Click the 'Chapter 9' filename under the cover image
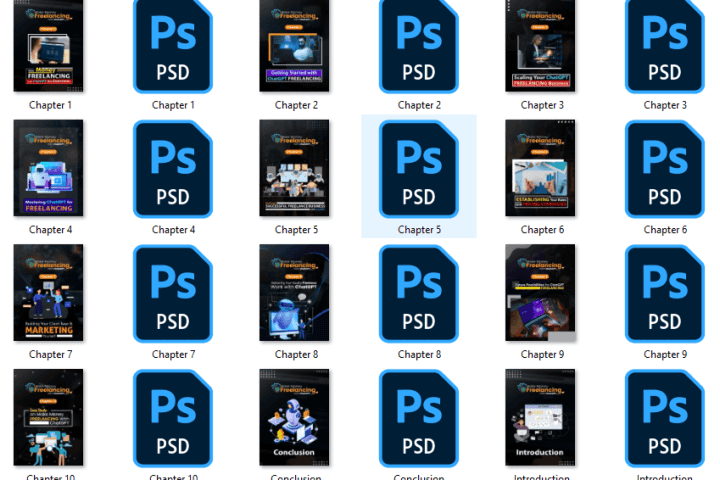 click(x=542, y=355)
